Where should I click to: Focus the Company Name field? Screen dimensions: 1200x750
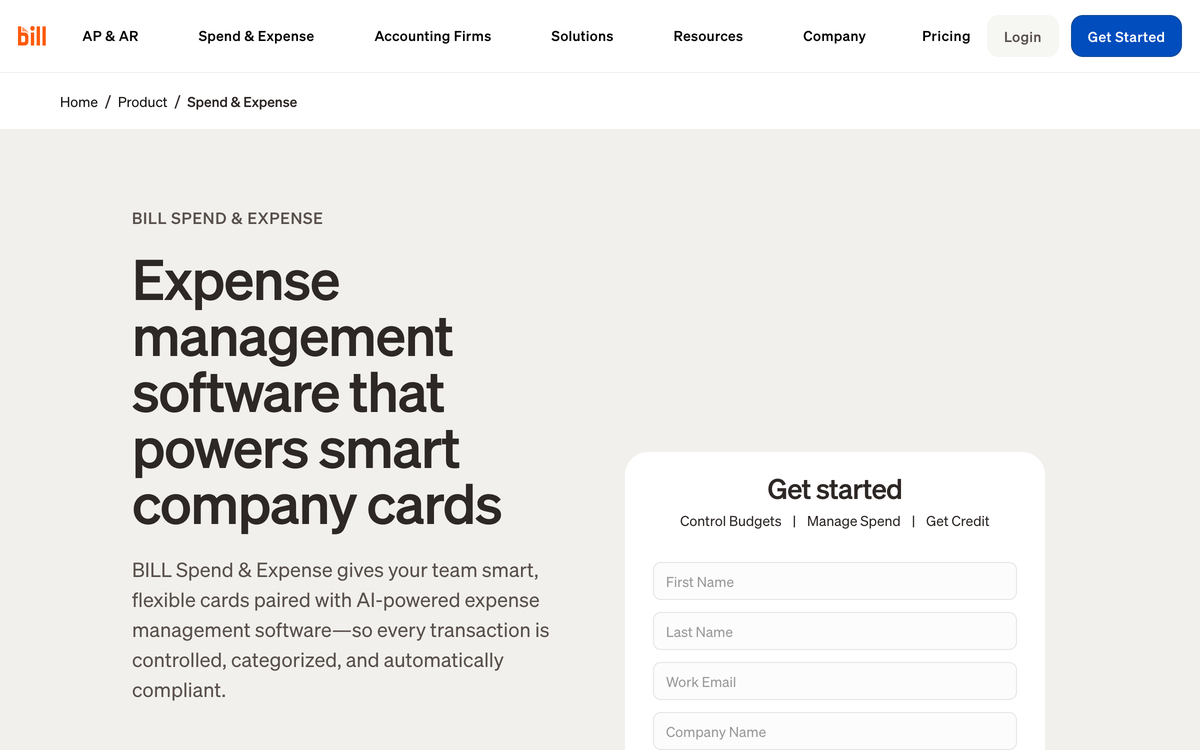835,731
